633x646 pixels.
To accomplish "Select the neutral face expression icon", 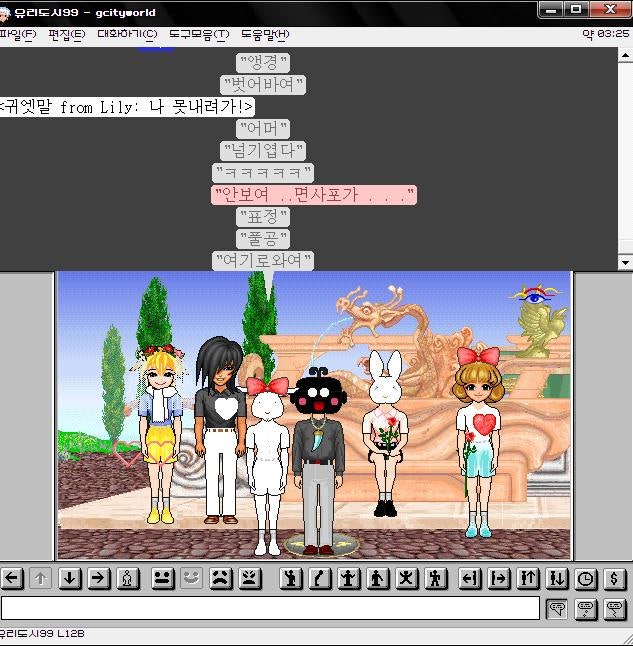I will [160, 578].
